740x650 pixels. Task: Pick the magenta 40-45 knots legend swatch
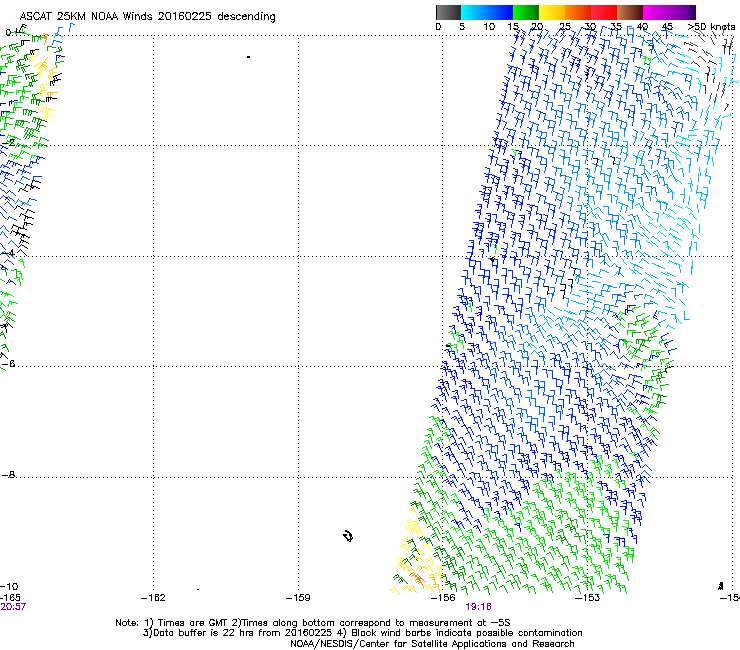coord(656,12)
